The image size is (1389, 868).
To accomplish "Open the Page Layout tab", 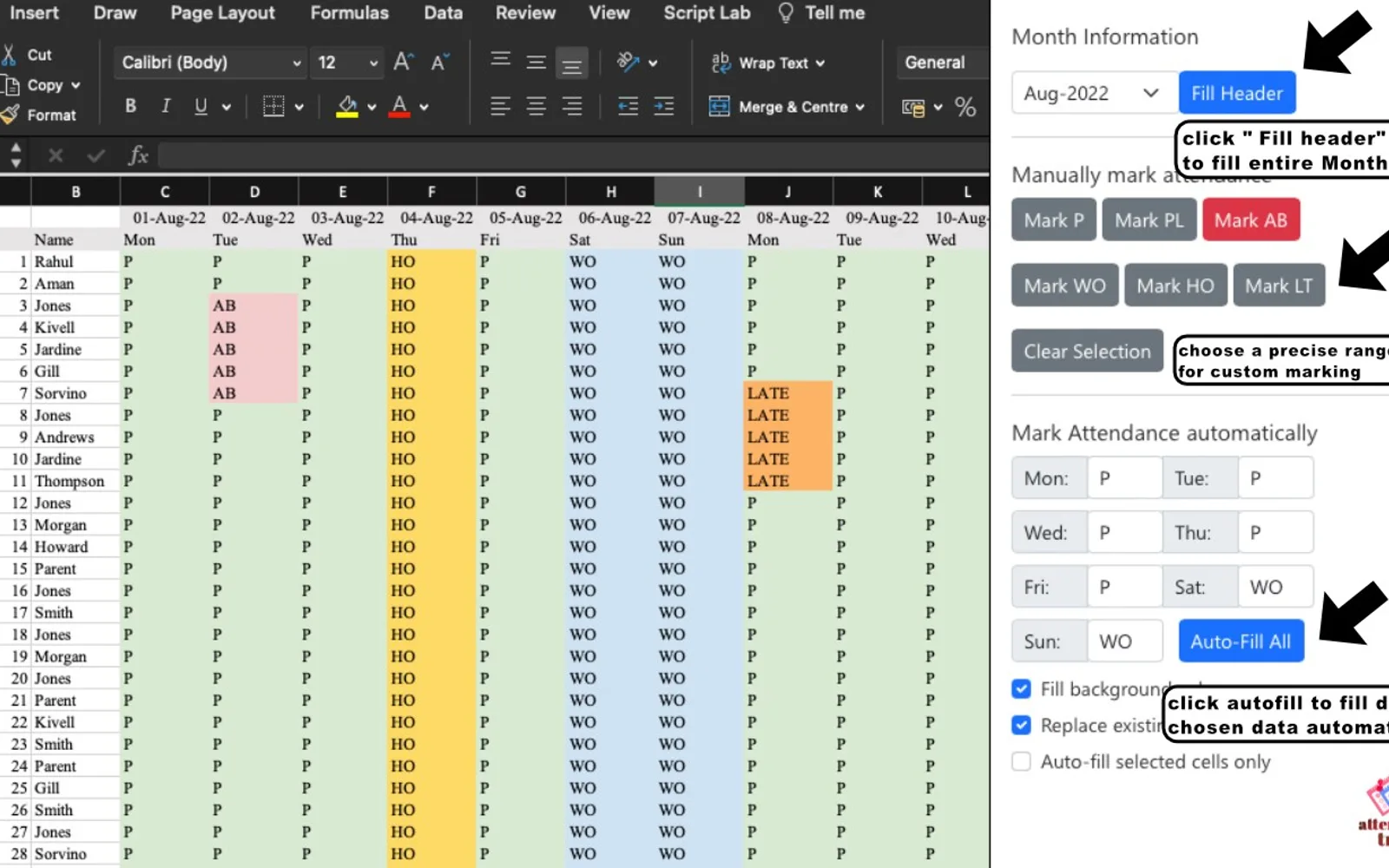I will pos(222,13).
